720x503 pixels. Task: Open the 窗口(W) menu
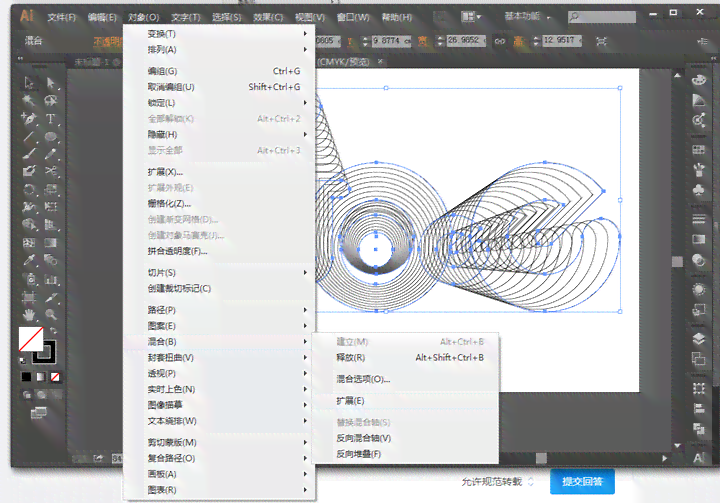(353, 17)
